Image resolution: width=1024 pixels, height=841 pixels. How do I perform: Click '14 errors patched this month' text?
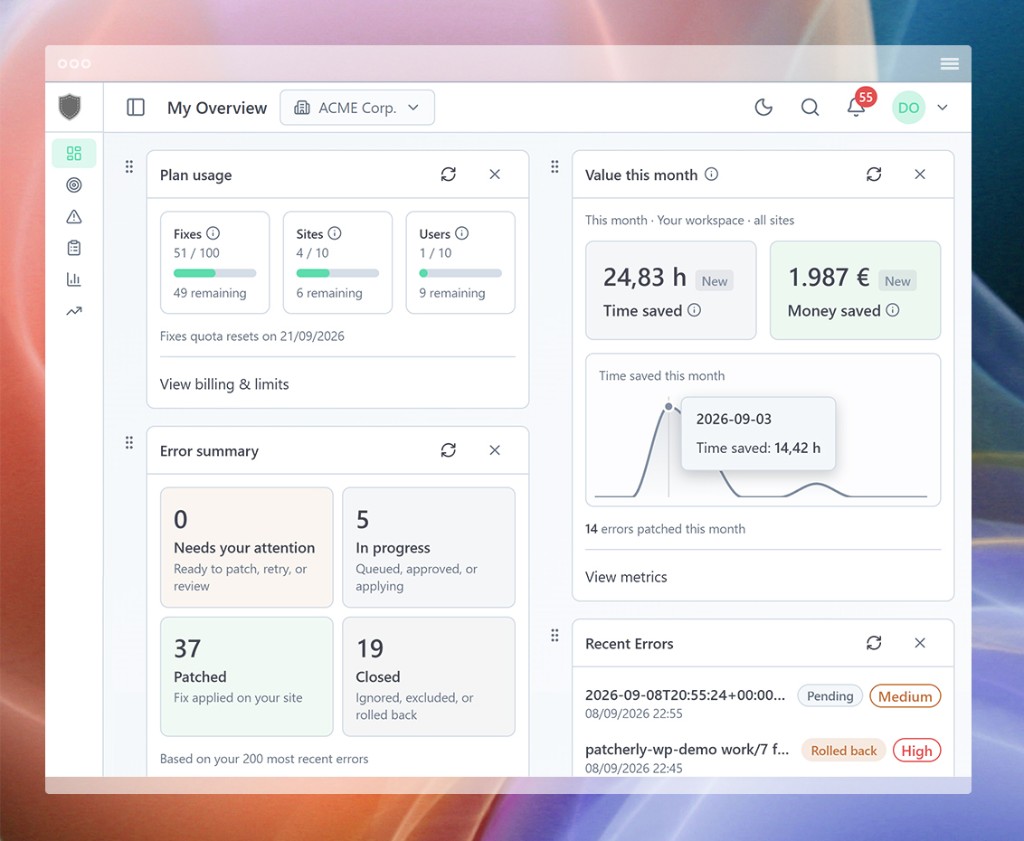(x=665, y=529)
